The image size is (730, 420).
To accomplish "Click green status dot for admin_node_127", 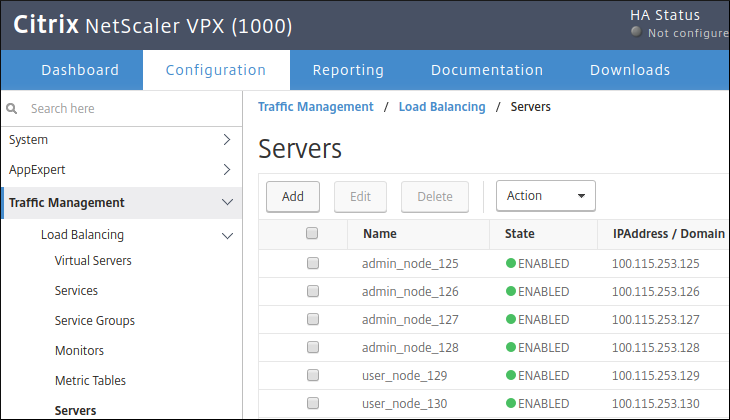I will pos(511,320).
